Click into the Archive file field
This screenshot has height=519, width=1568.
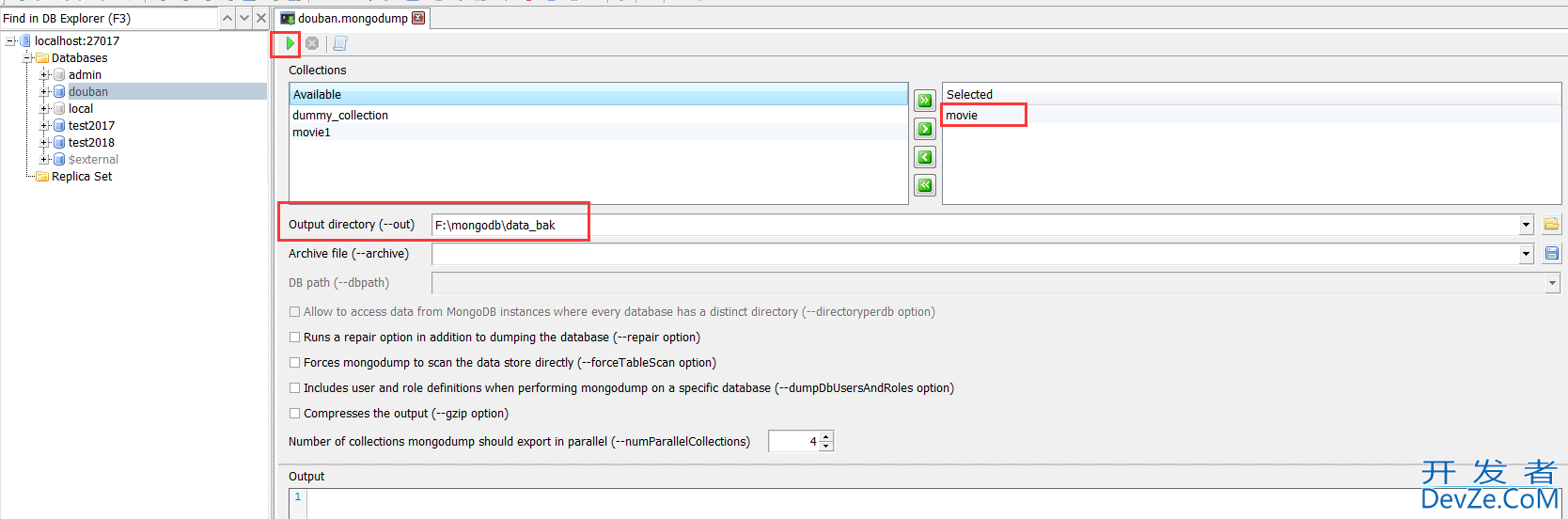(x=975, y=254)
